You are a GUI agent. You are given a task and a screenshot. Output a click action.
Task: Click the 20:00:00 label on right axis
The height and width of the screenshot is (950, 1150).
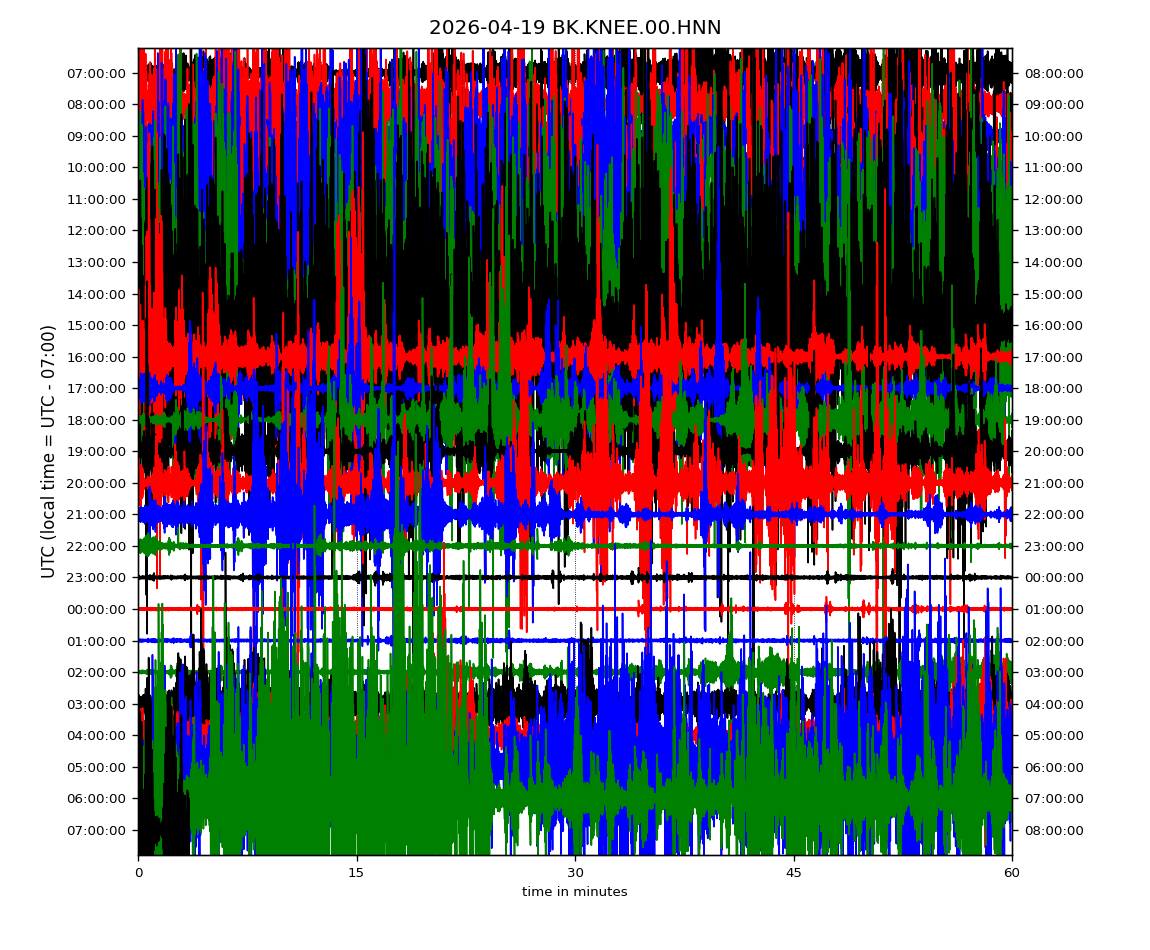pyautogui.click(x=1053, y=451)
